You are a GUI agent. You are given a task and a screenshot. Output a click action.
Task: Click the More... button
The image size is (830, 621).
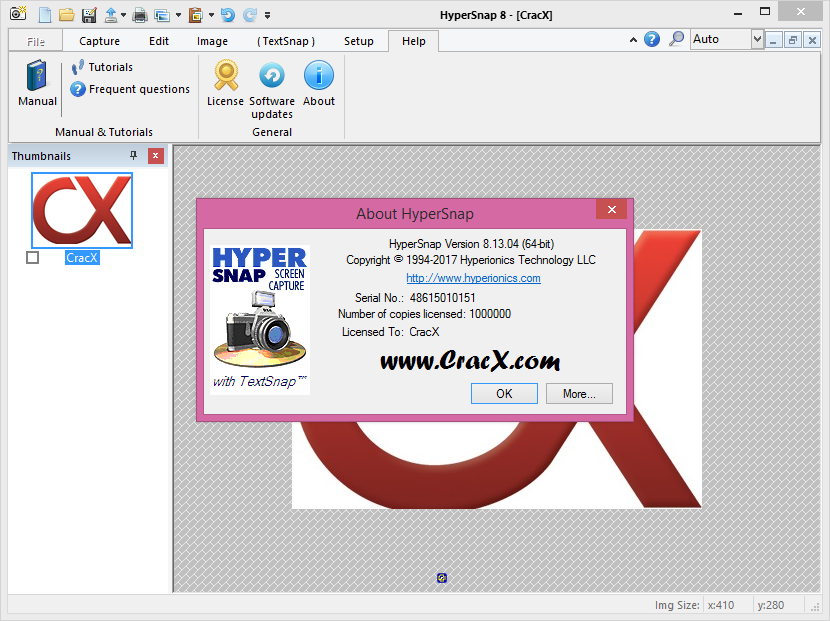[579, 393]
